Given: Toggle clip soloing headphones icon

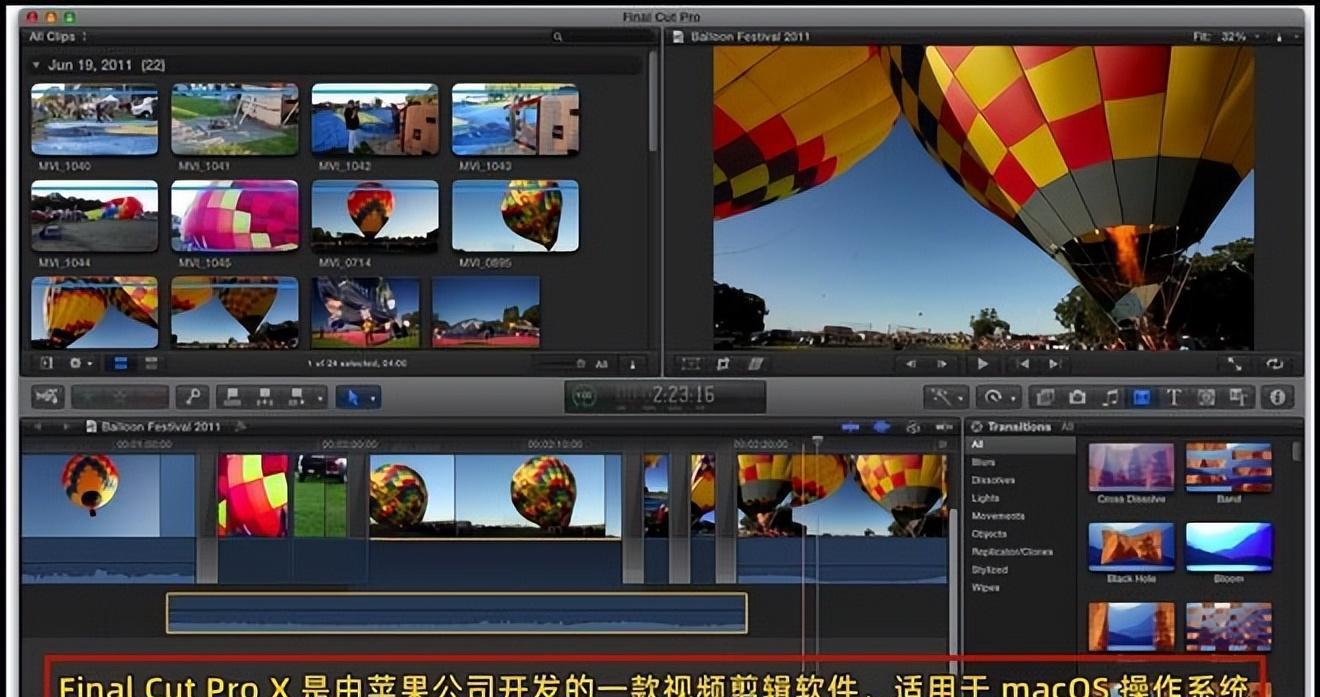Looking at the screenshot, I should coord(912,427).
